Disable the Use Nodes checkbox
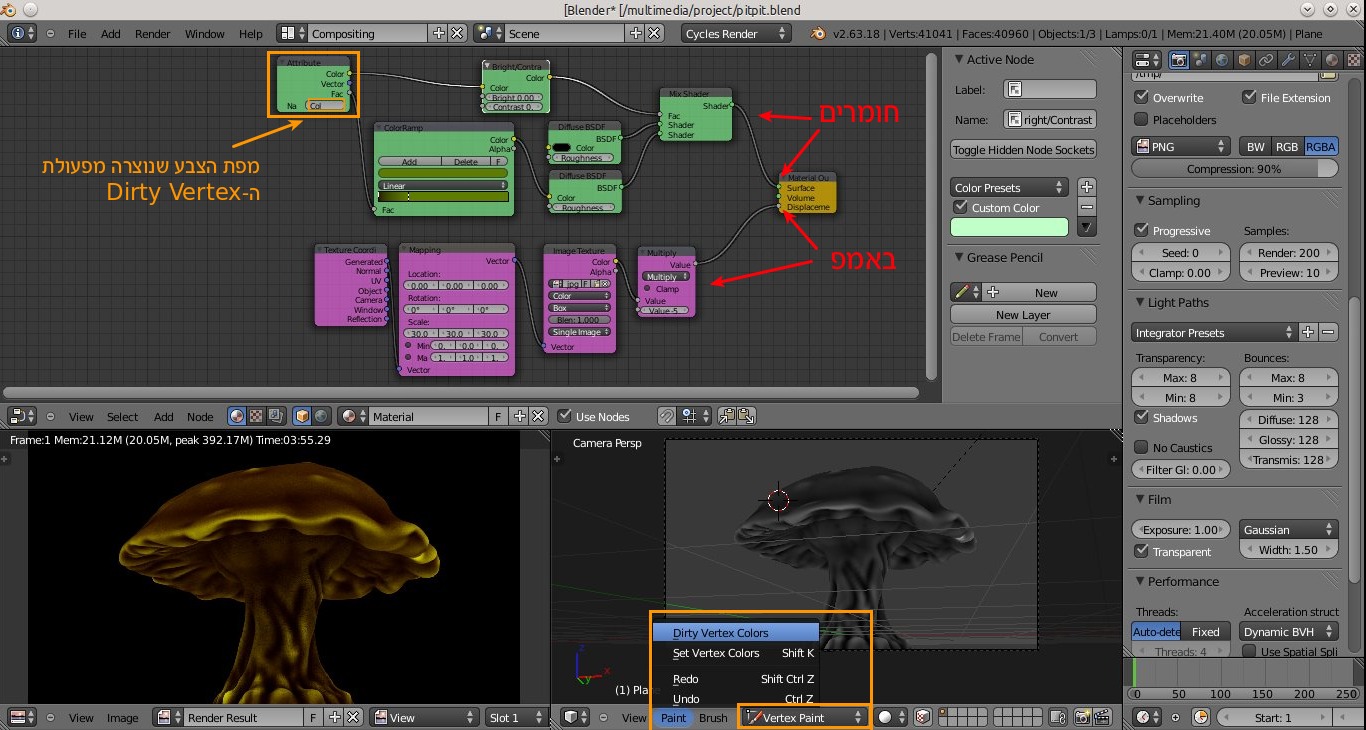Screen dimensions: 1366x730 coord(565,416)
